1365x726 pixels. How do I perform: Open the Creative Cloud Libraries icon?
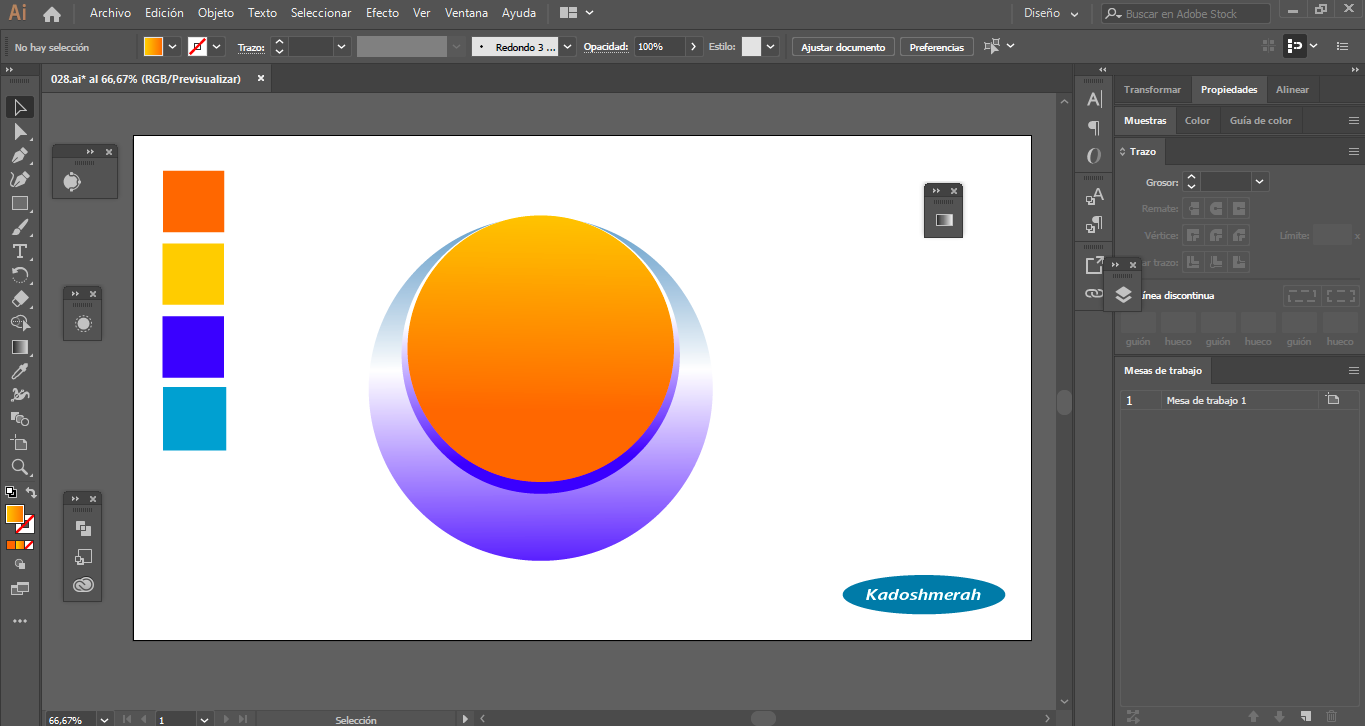(84, 585)
